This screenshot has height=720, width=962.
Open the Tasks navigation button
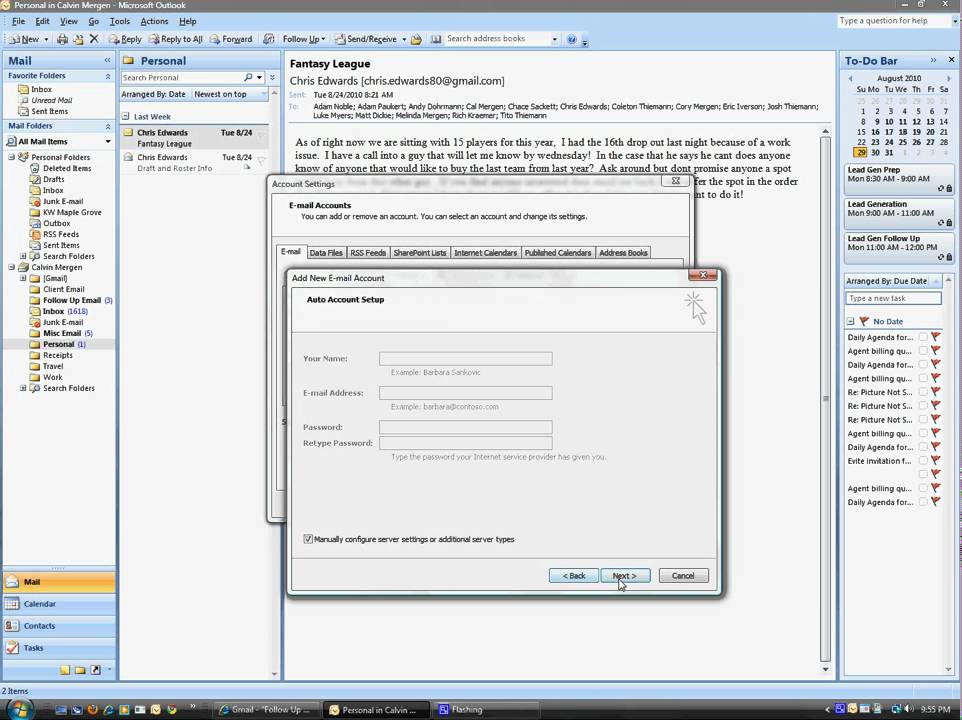pyautogui.click(x=59, y=648)
